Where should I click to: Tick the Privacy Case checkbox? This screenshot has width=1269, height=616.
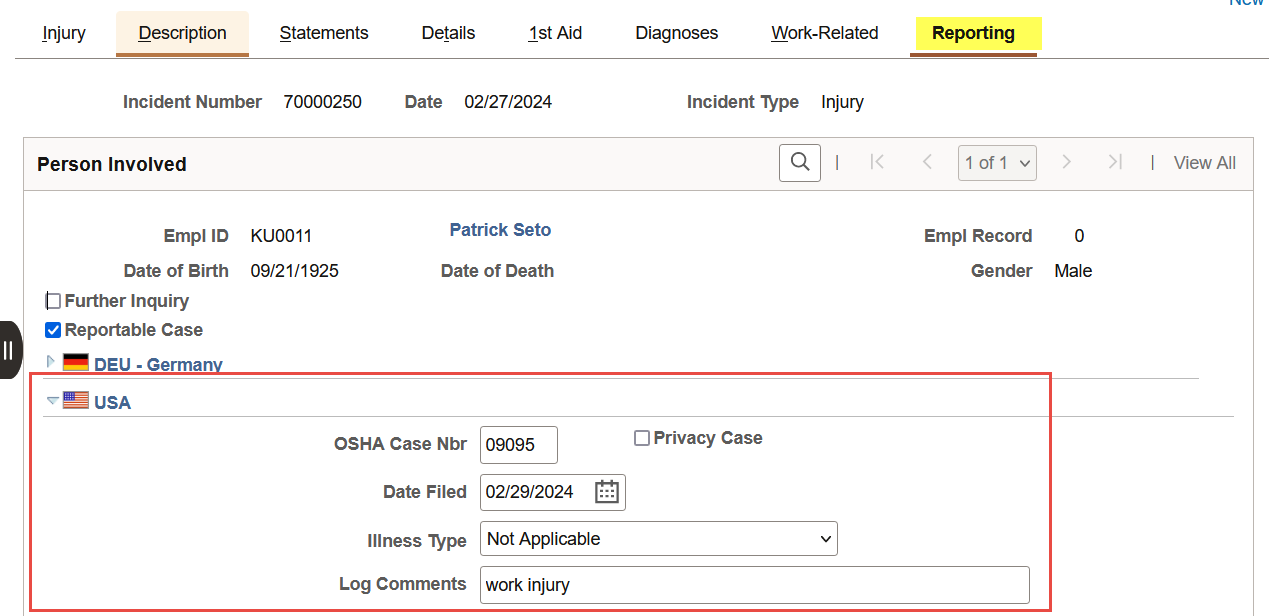[x=642, y=438]
